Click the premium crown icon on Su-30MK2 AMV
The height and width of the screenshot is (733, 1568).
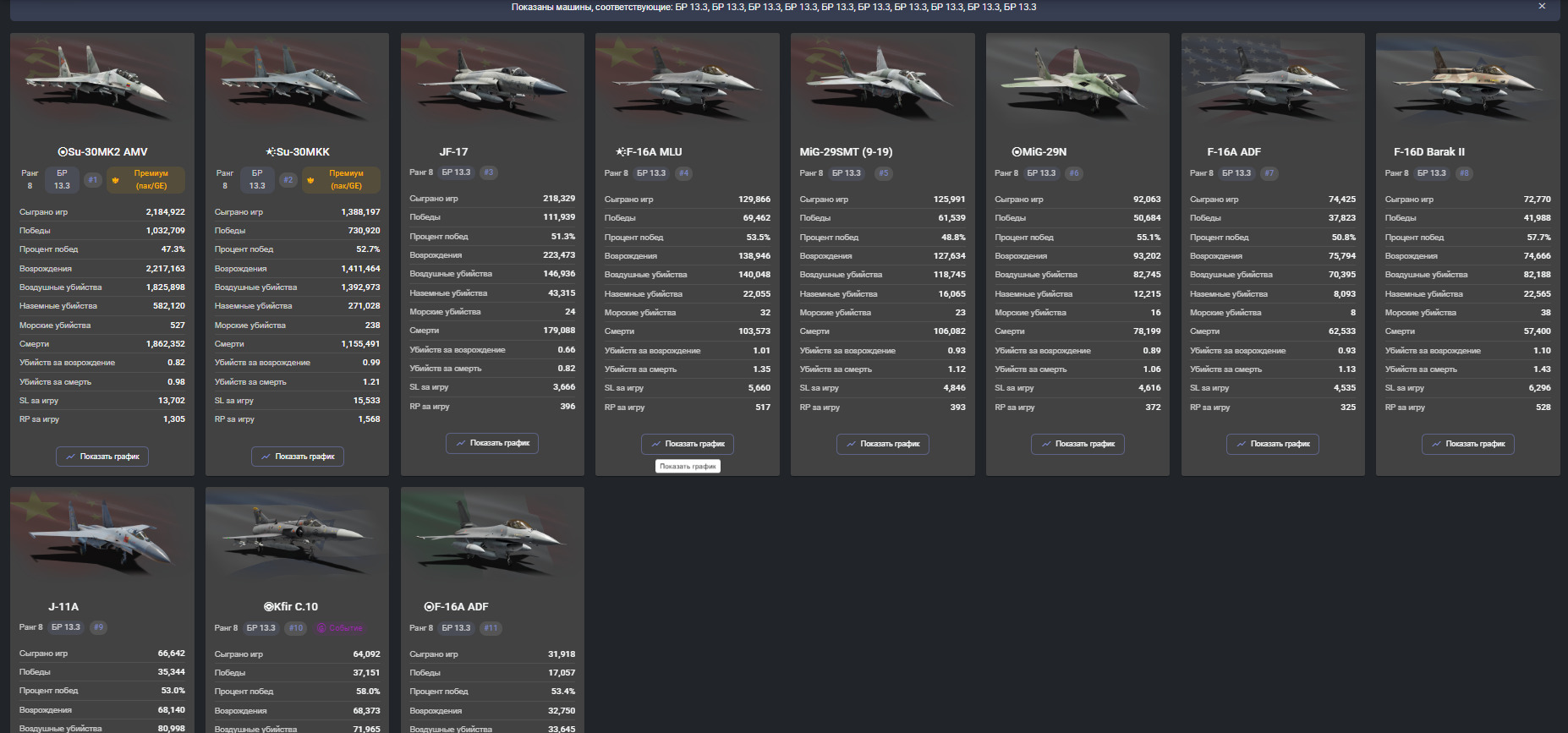click(116, 180)
